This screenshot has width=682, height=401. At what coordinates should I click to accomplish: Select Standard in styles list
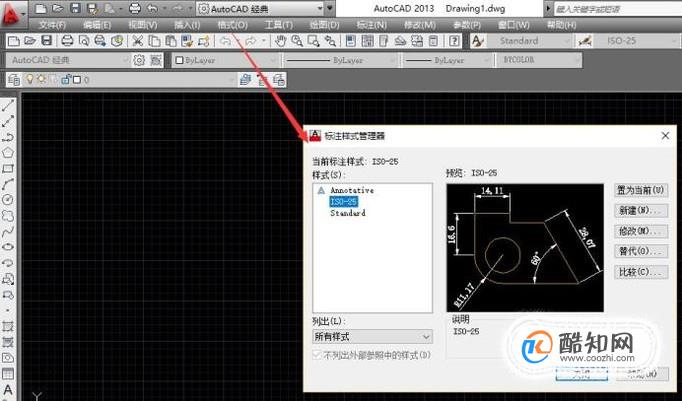(x=348, y=213)
